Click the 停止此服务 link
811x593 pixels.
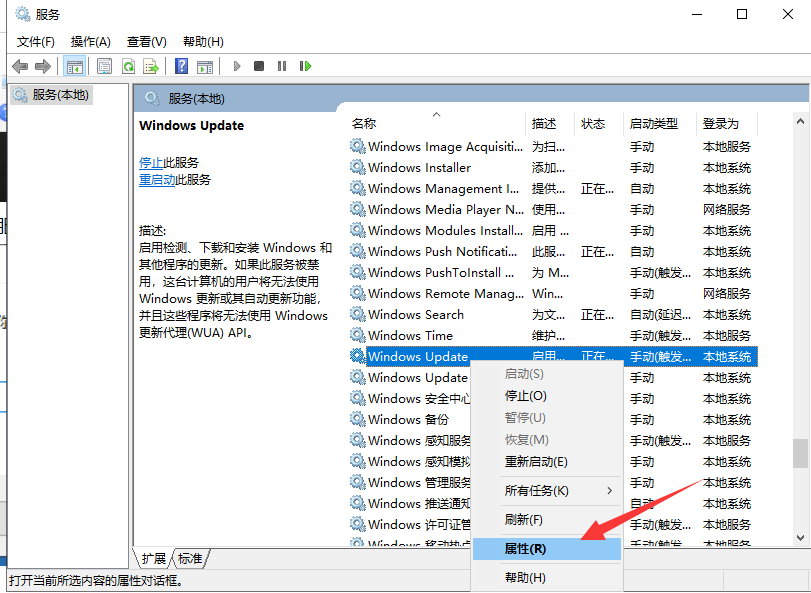click(167, 162)
